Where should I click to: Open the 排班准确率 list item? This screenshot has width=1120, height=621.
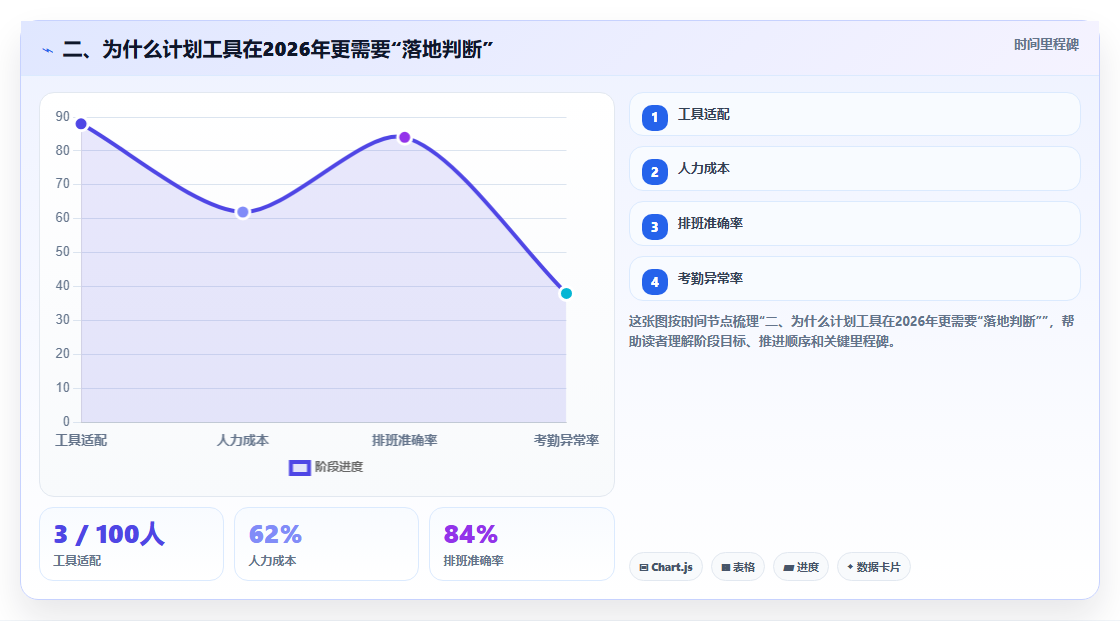pyautogui.click(x=854, y=224)
